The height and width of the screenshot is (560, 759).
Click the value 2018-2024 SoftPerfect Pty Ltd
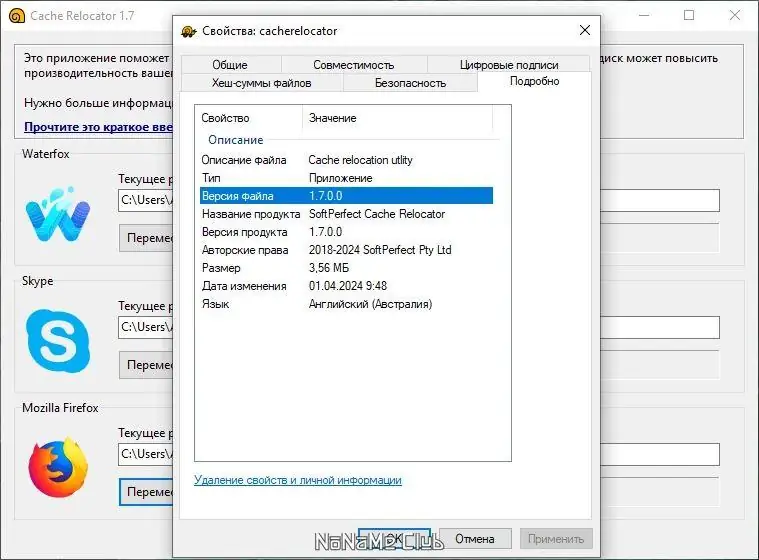pyautogui.click(x=380, y=250)
